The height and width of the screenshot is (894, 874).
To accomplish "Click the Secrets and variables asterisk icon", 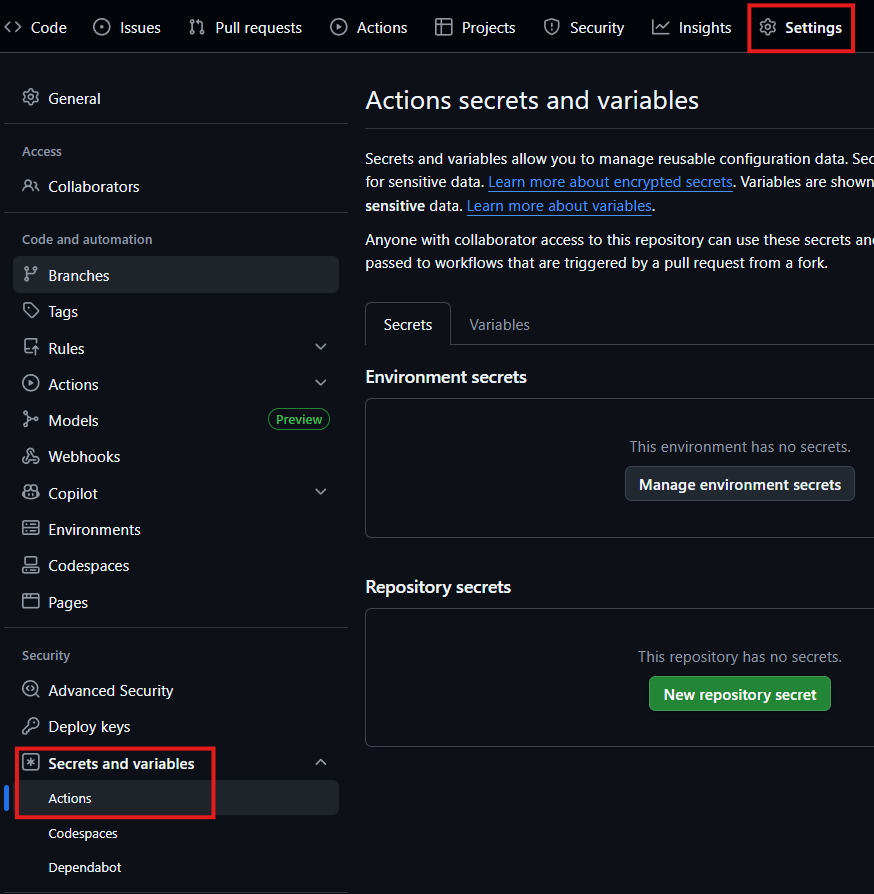I will (x=31, y=762).
